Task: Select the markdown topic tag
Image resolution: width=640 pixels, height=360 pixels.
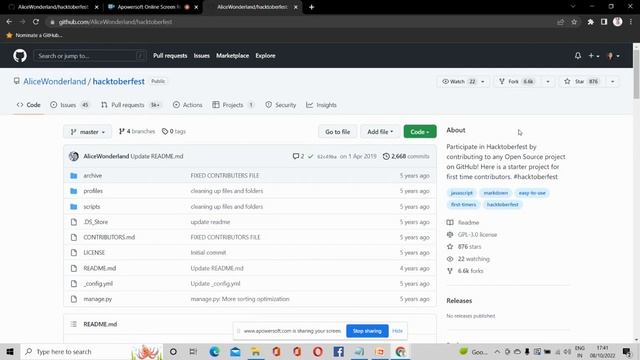Action: [496, 193]
